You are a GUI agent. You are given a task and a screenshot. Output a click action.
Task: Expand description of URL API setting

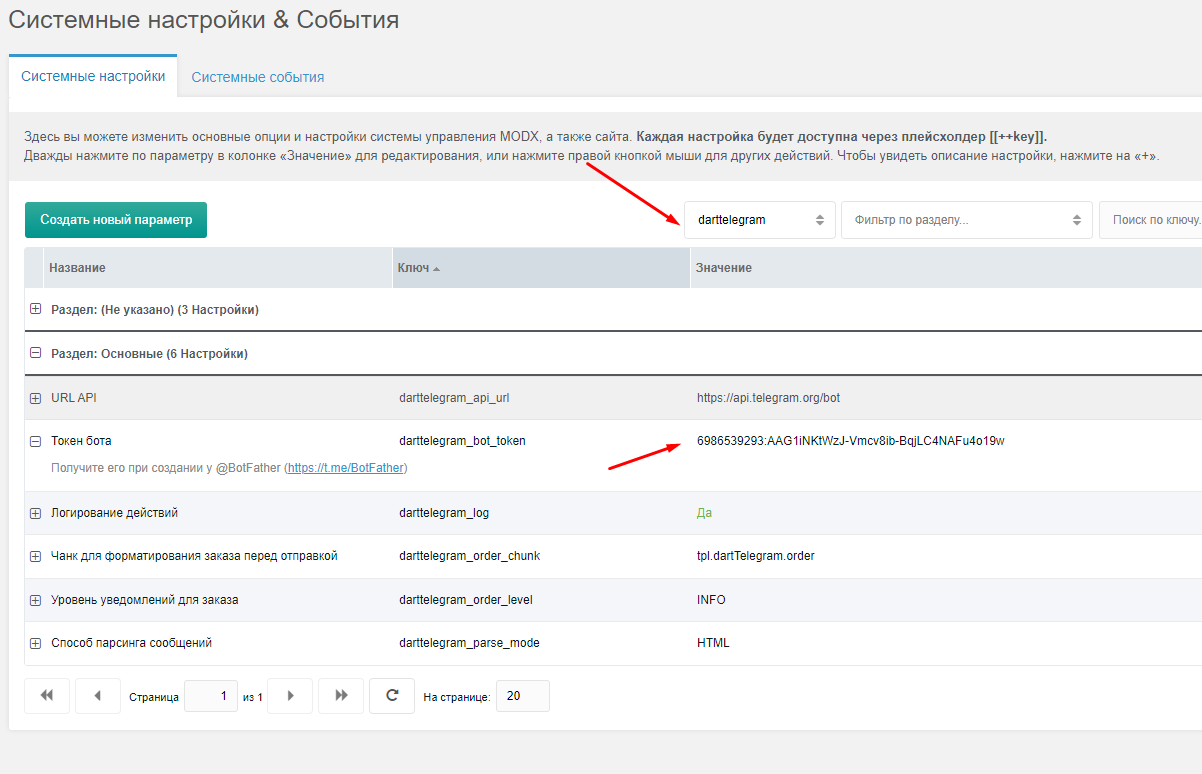coord(35,398)
